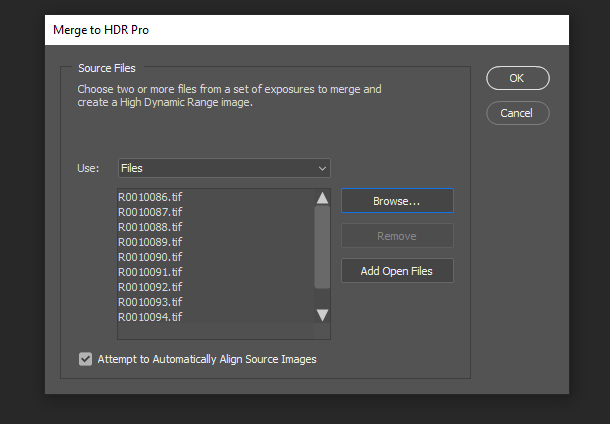
Task: Click the file list scroll up arrow
Action: [322, 198]
